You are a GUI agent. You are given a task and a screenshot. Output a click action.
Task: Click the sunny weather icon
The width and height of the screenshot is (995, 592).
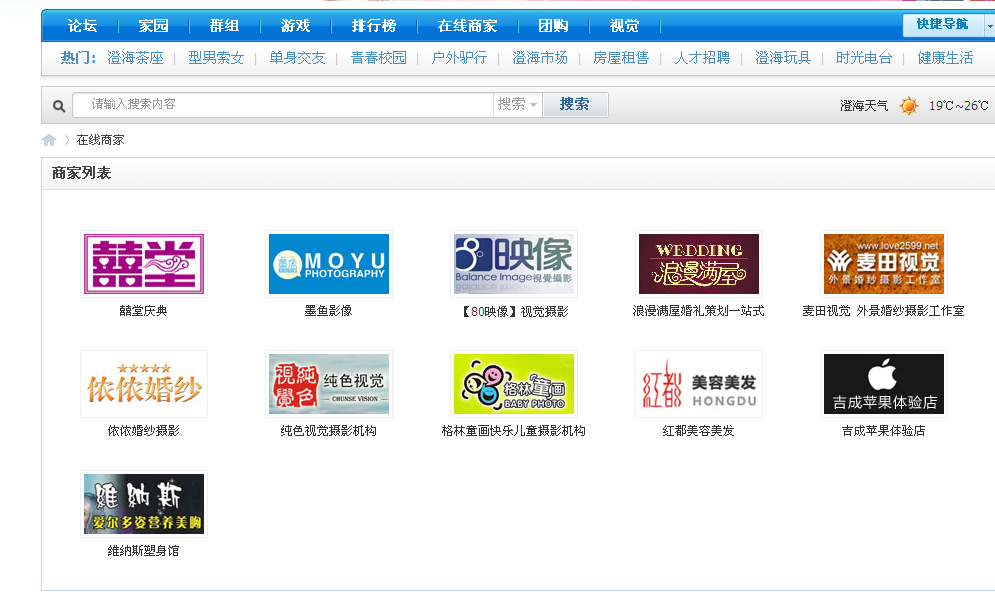(909, 105)
